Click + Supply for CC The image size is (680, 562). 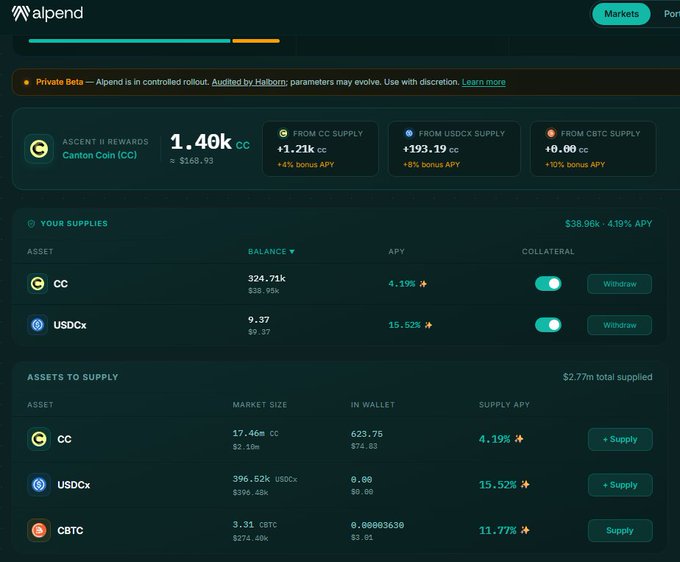620,439
